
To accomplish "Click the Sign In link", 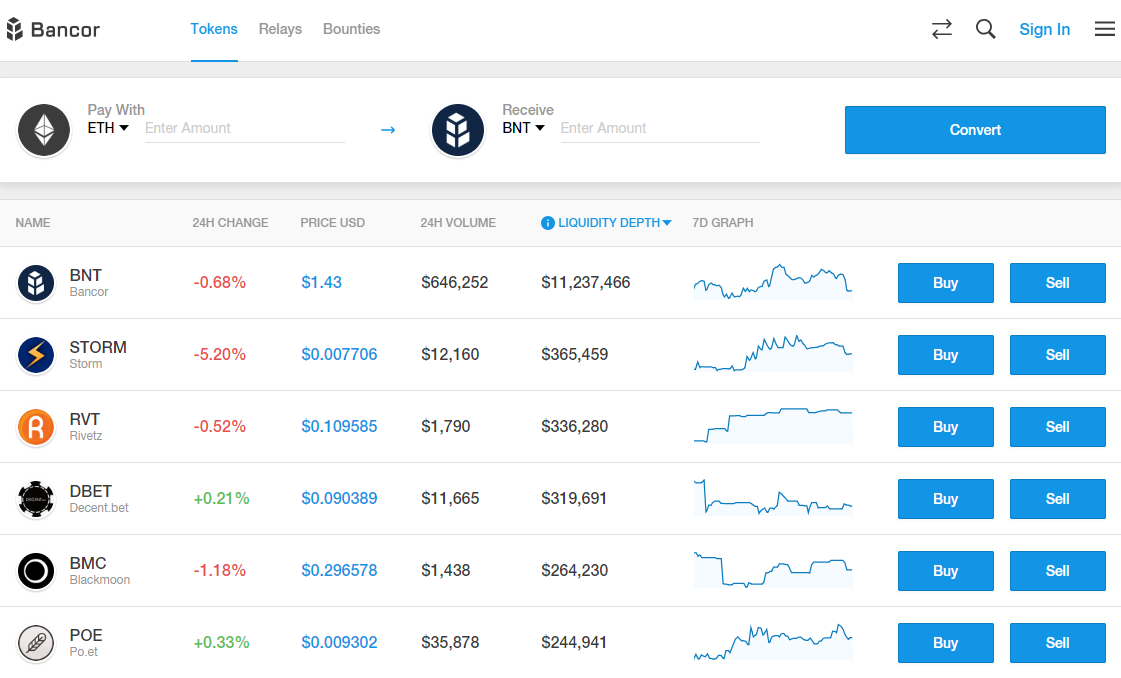I will coord(1045,29).
